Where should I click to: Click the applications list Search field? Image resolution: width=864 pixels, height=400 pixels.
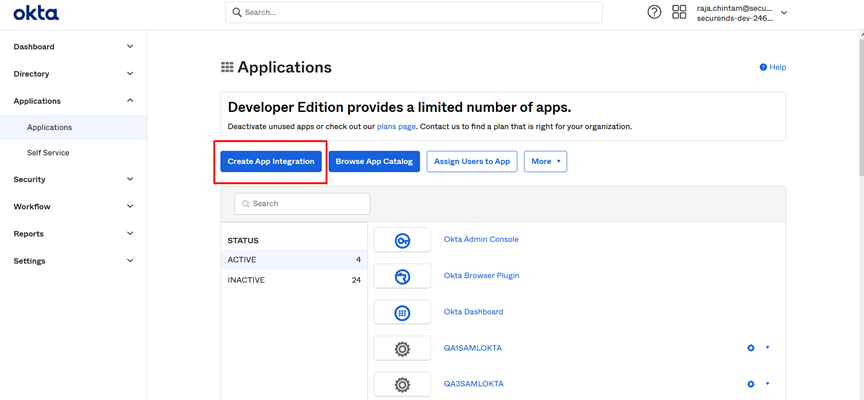[302, 204]
